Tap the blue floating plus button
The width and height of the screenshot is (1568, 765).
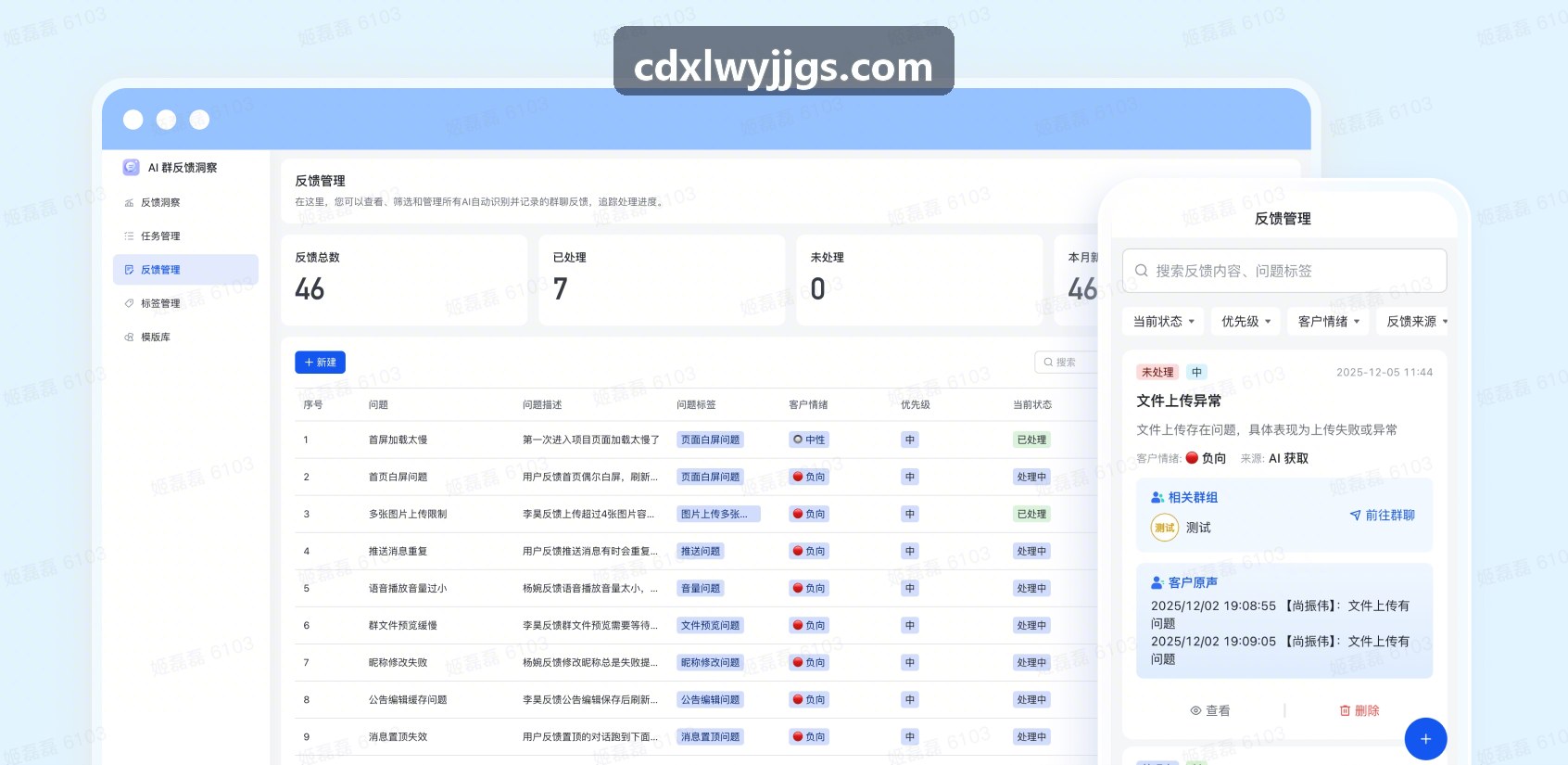click(1425, 739)
